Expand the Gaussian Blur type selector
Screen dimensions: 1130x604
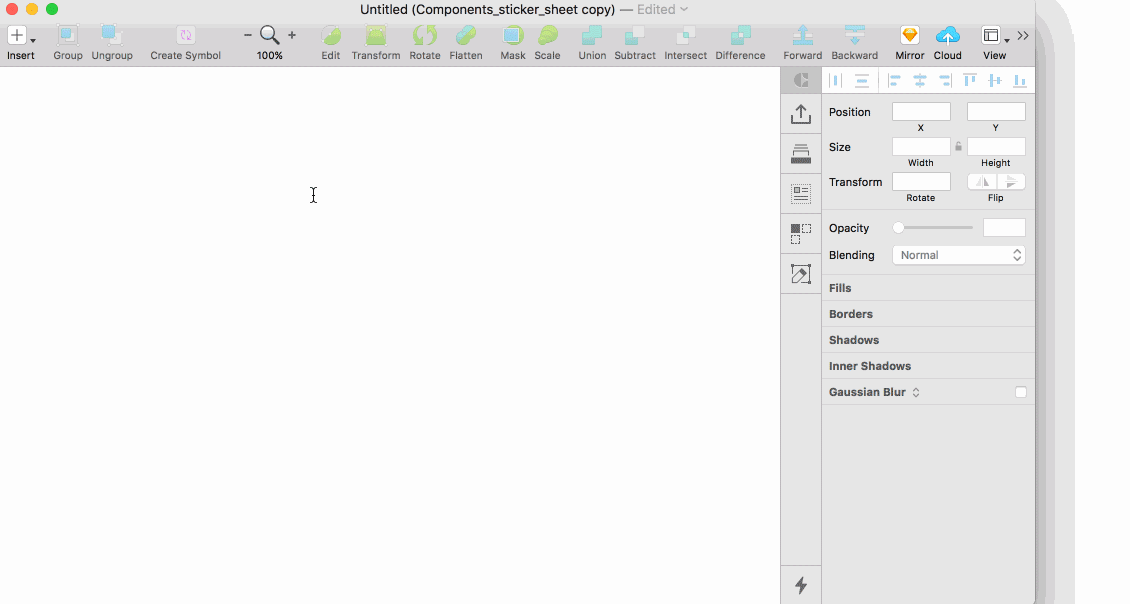pyautogui.click(x=916, y=392)
